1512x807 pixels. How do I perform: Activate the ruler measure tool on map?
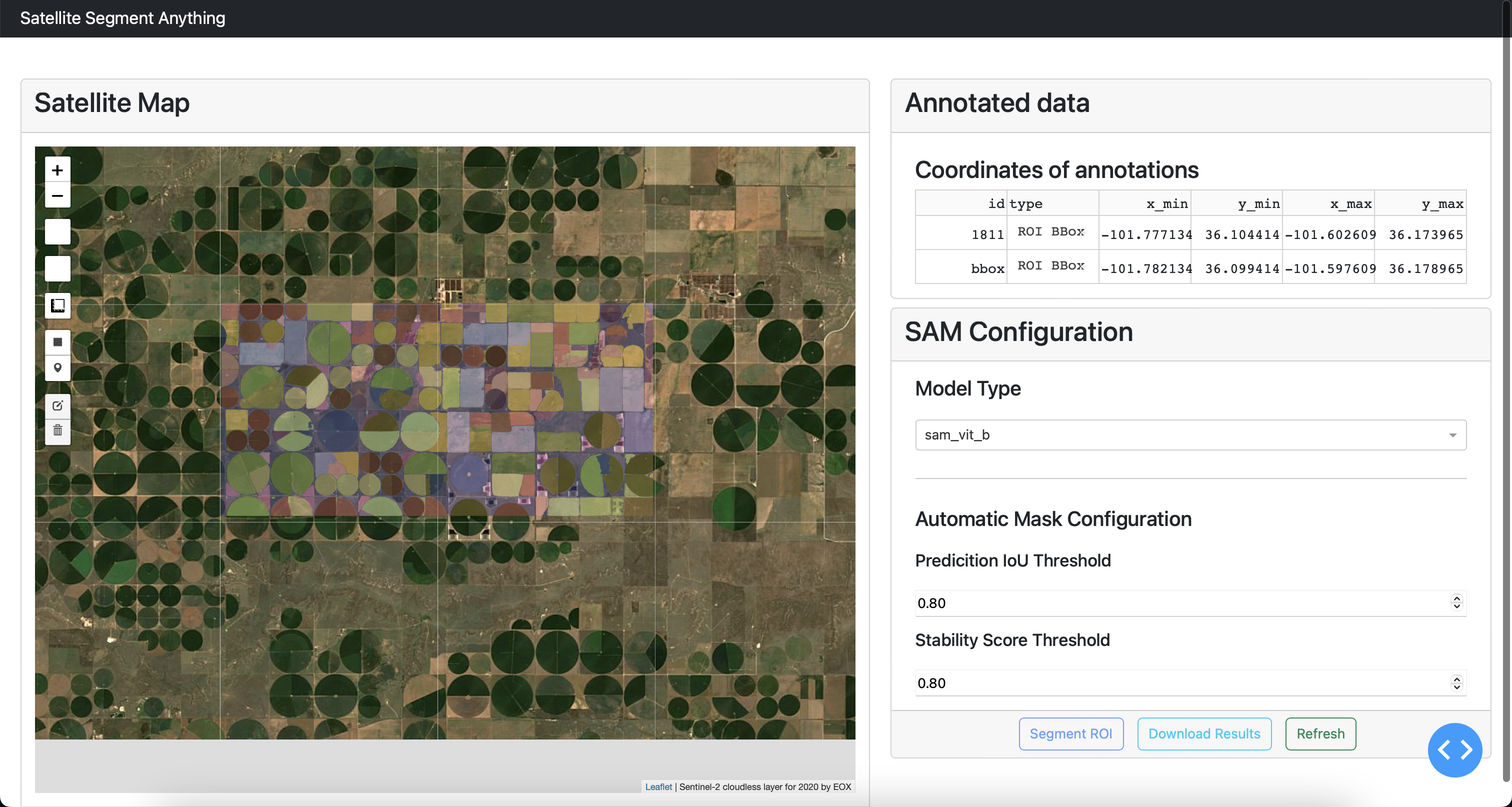pos(57,305)
